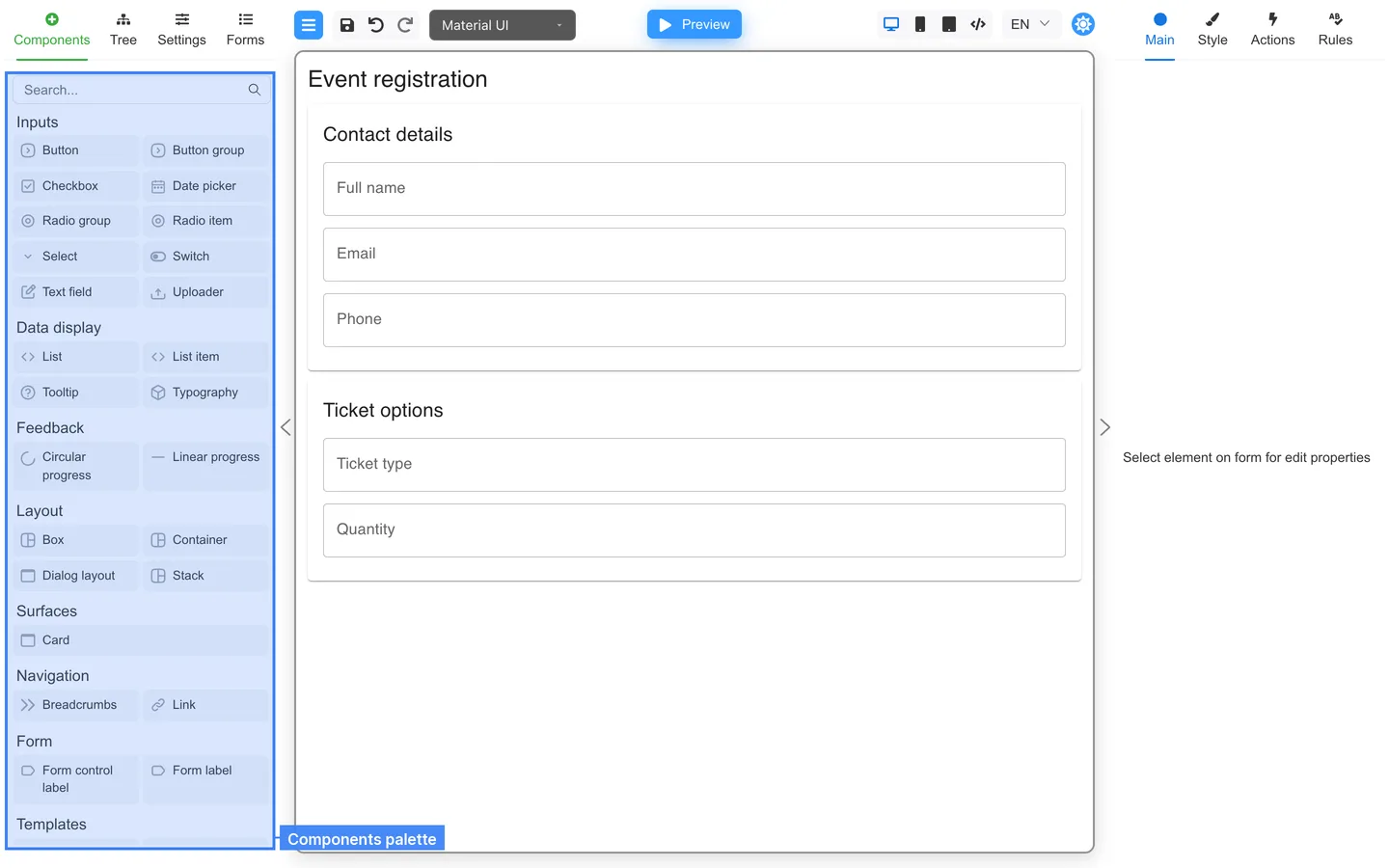Click the components Search field
Screen dimensions: 1389x868
[141, 90]
